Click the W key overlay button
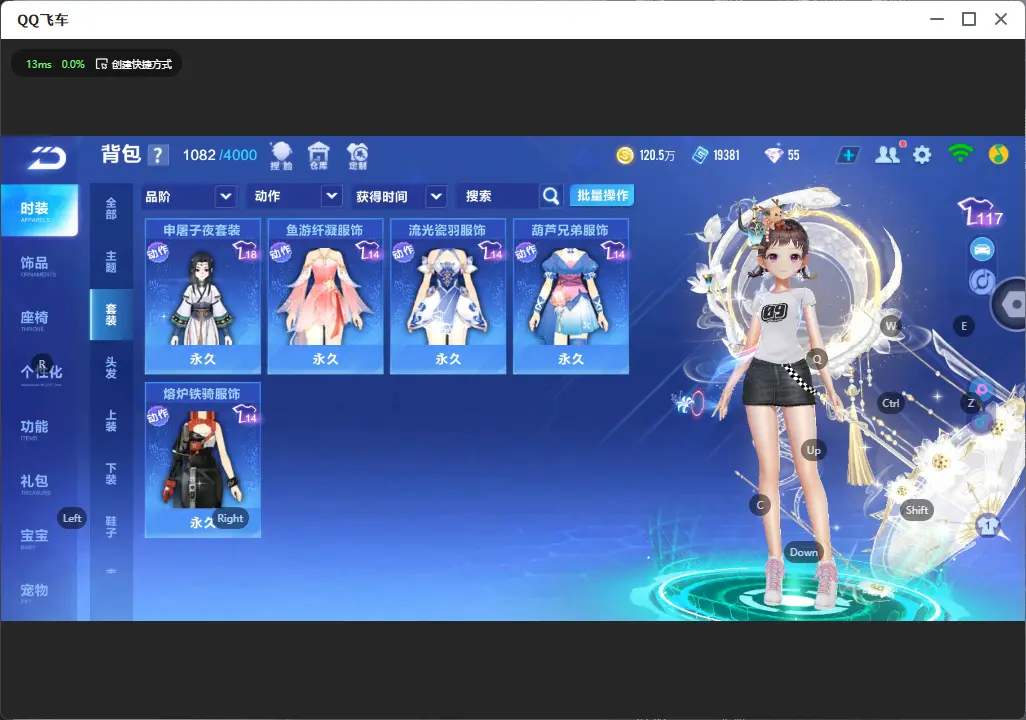The height and width of the screenshot is (720, 1026). click(x=891, y=326)
